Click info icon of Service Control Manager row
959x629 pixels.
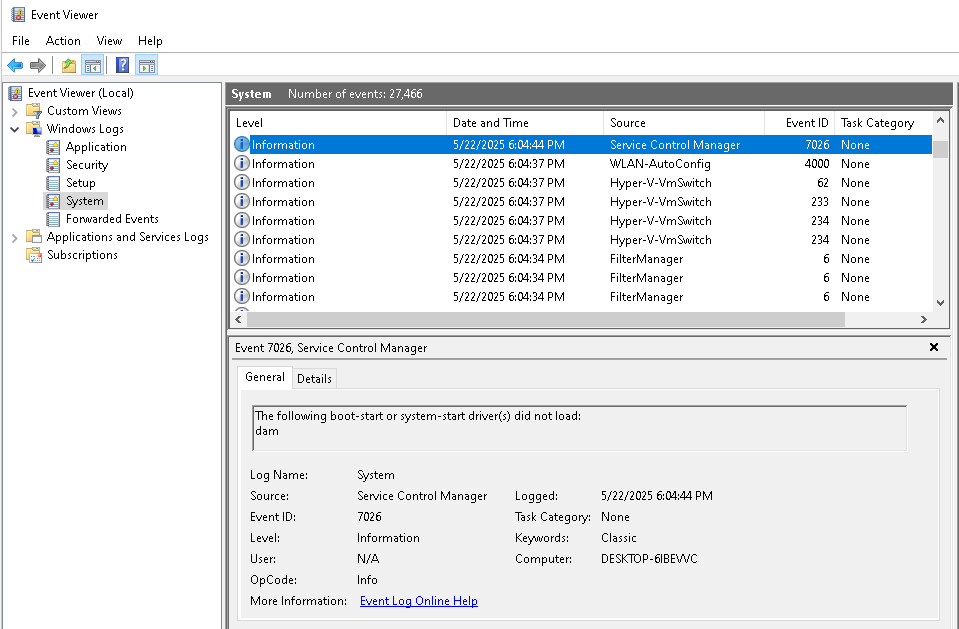tap(242, 144)
